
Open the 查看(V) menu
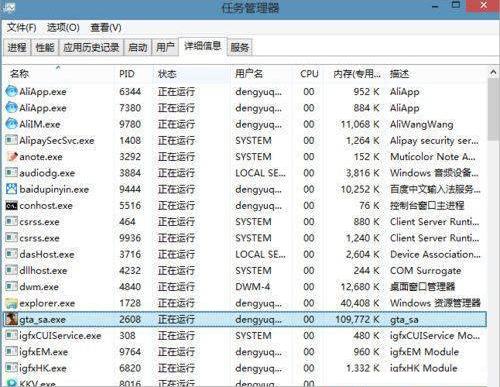tap(106, 27)
